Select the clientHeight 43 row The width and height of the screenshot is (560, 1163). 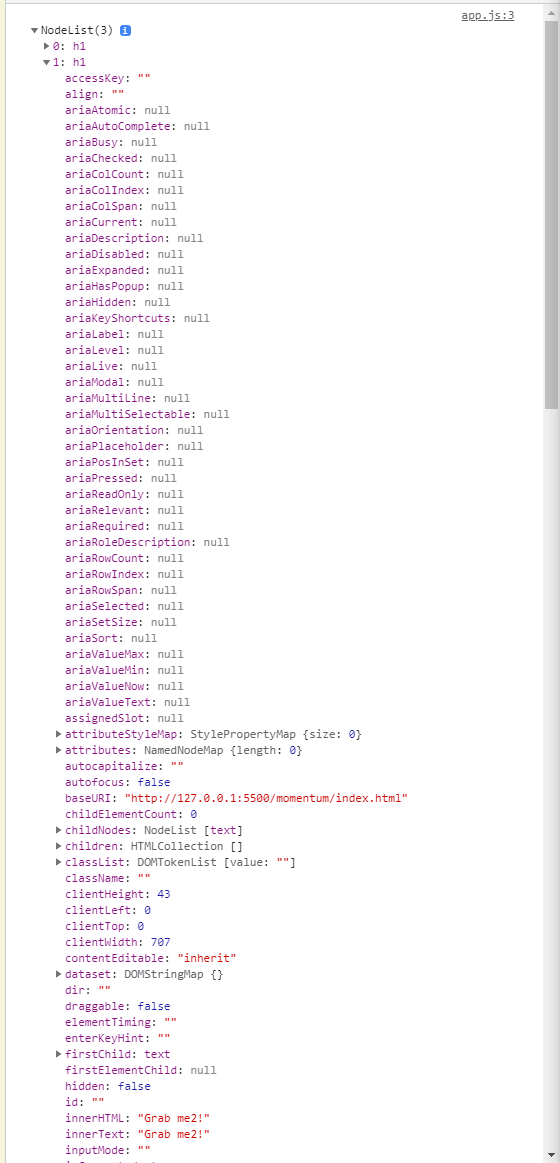(x=118, y=894)
